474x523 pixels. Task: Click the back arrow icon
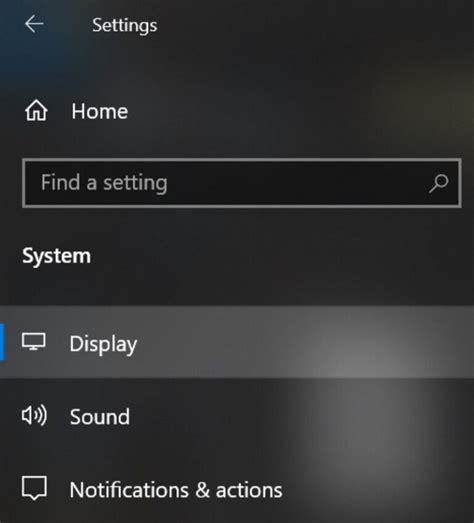[34, 24]
